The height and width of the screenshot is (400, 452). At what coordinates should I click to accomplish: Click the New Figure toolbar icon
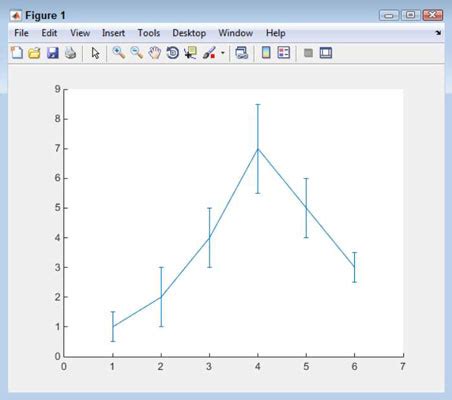click(x=17, y=53)
